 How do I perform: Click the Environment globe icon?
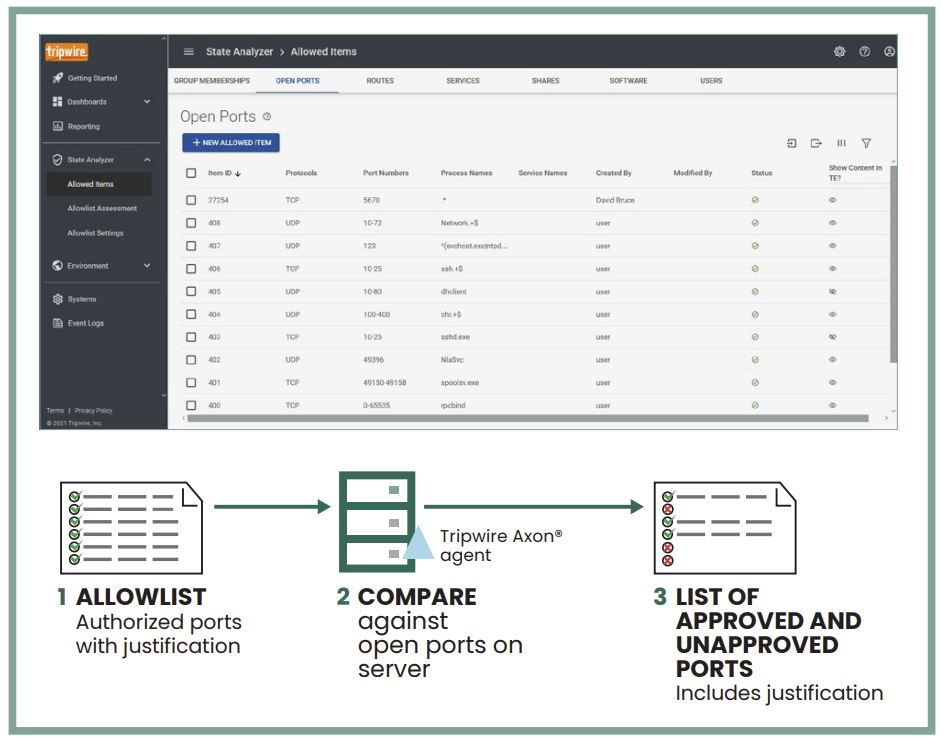tap(58, 266)
